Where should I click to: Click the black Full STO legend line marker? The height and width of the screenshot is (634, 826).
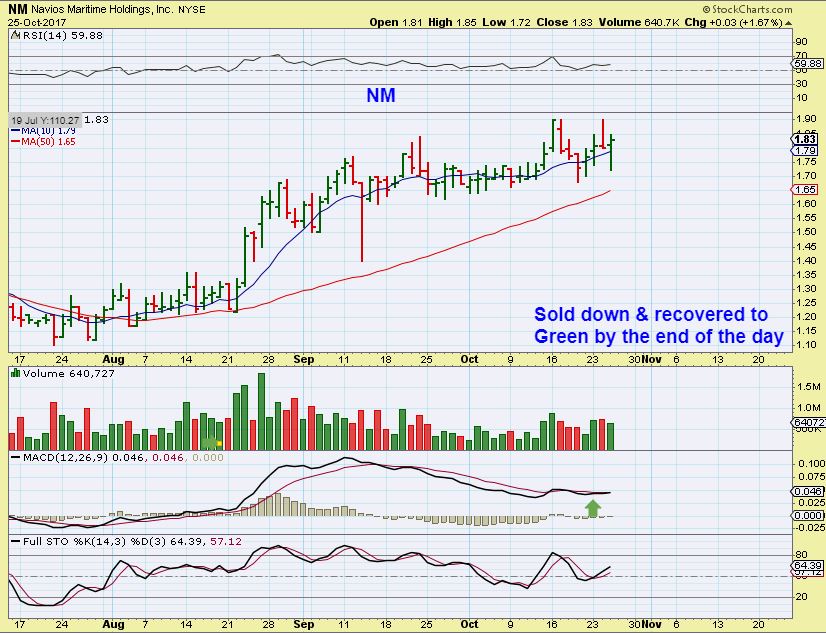click(x=16, y=541)
